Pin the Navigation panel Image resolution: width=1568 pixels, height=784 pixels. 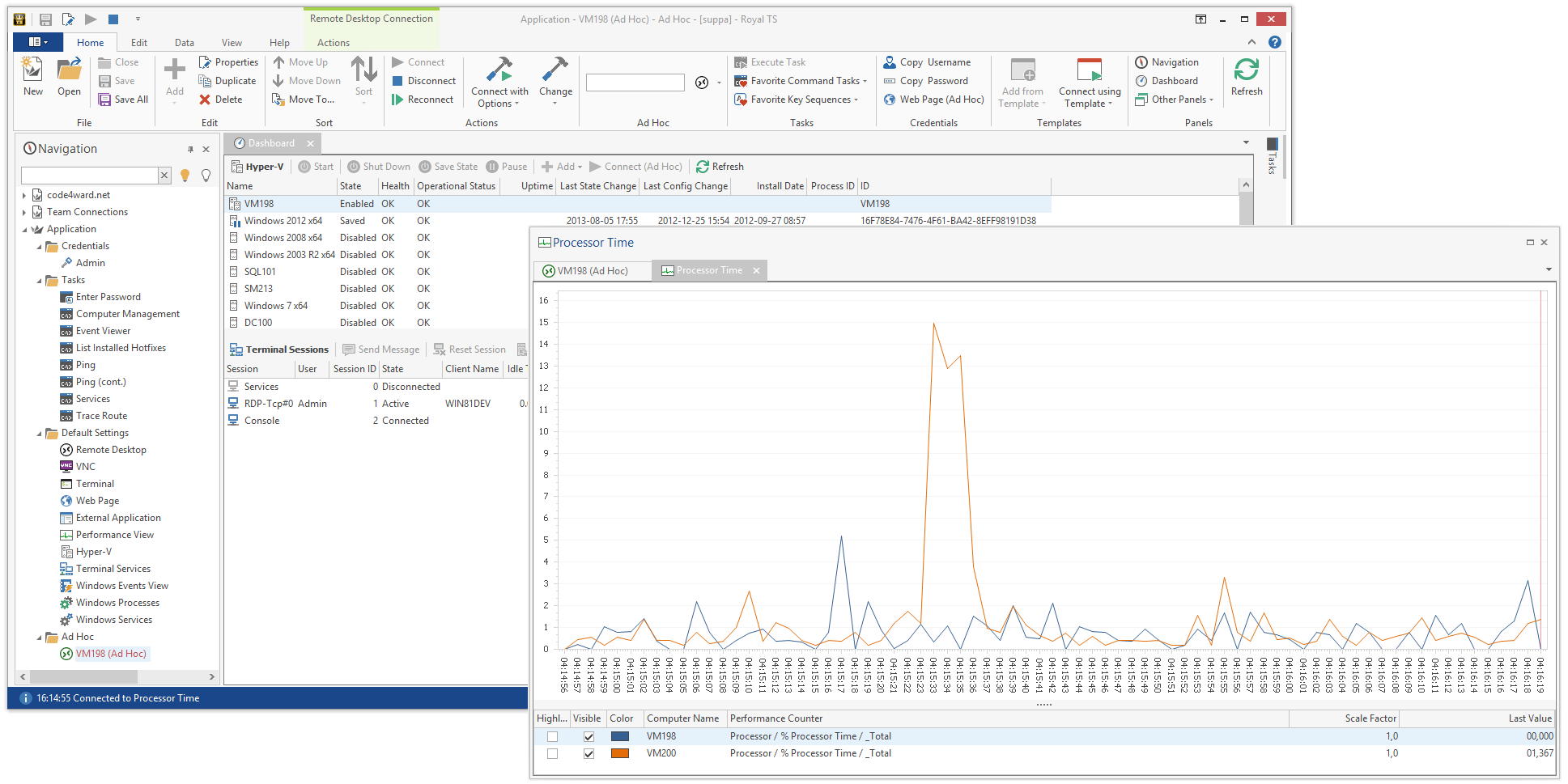pos(190,150)
